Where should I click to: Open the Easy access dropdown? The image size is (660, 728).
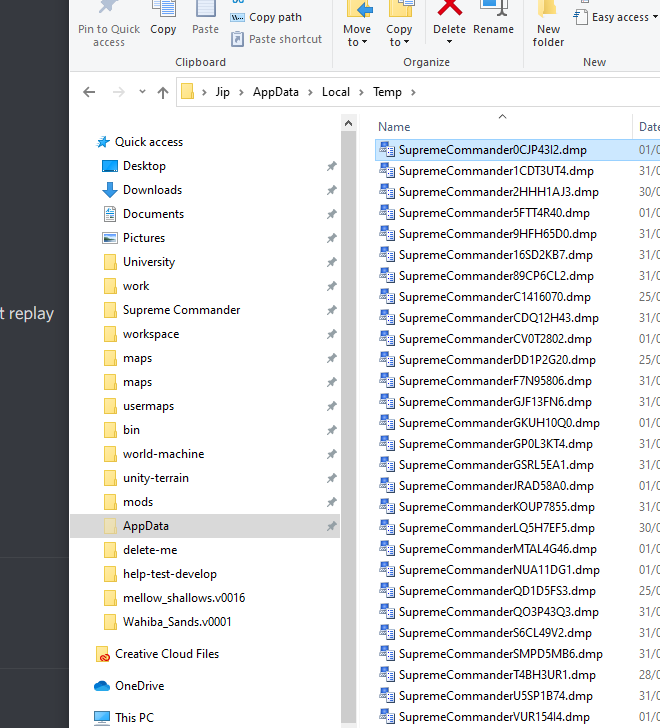click(616, 17)
